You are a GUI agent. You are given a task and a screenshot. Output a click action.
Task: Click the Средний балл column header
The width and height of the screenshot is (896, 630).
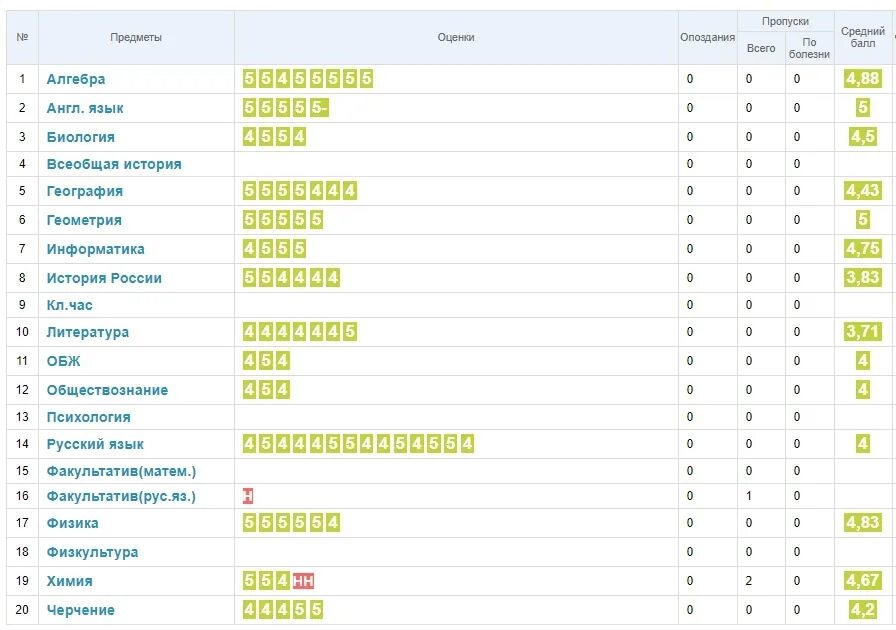[862, 37]
